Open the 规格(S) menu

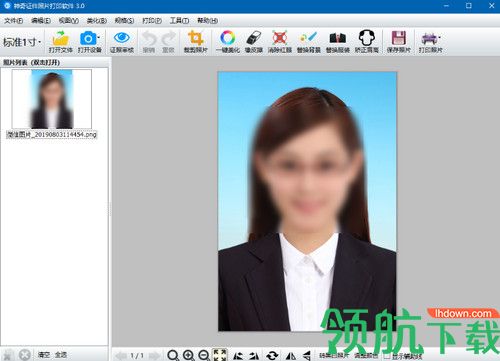coord(124,21)
